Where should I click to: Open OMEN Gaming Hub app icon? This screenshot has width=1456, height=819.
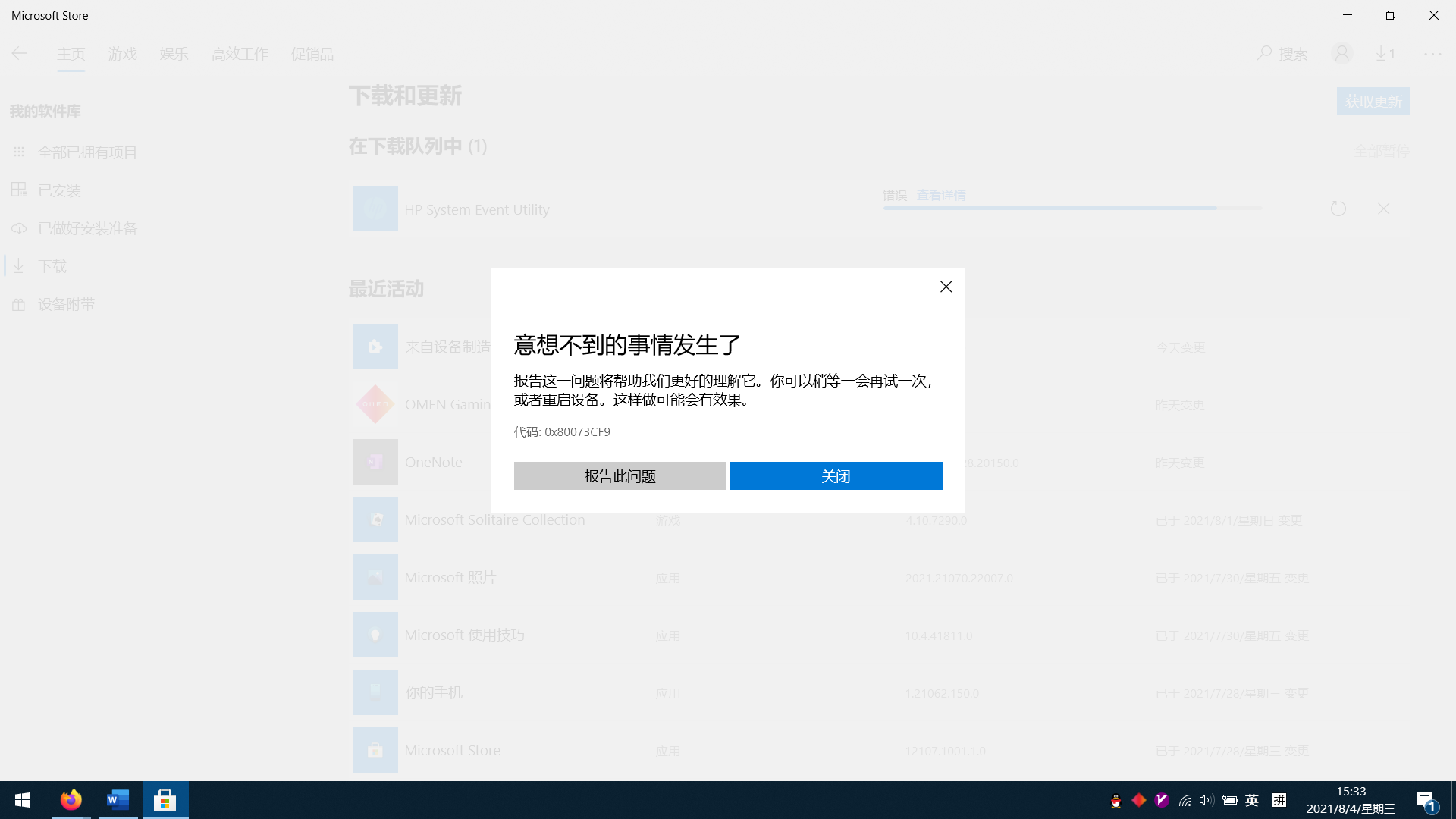pyautogui.click(x=375, y=404)
